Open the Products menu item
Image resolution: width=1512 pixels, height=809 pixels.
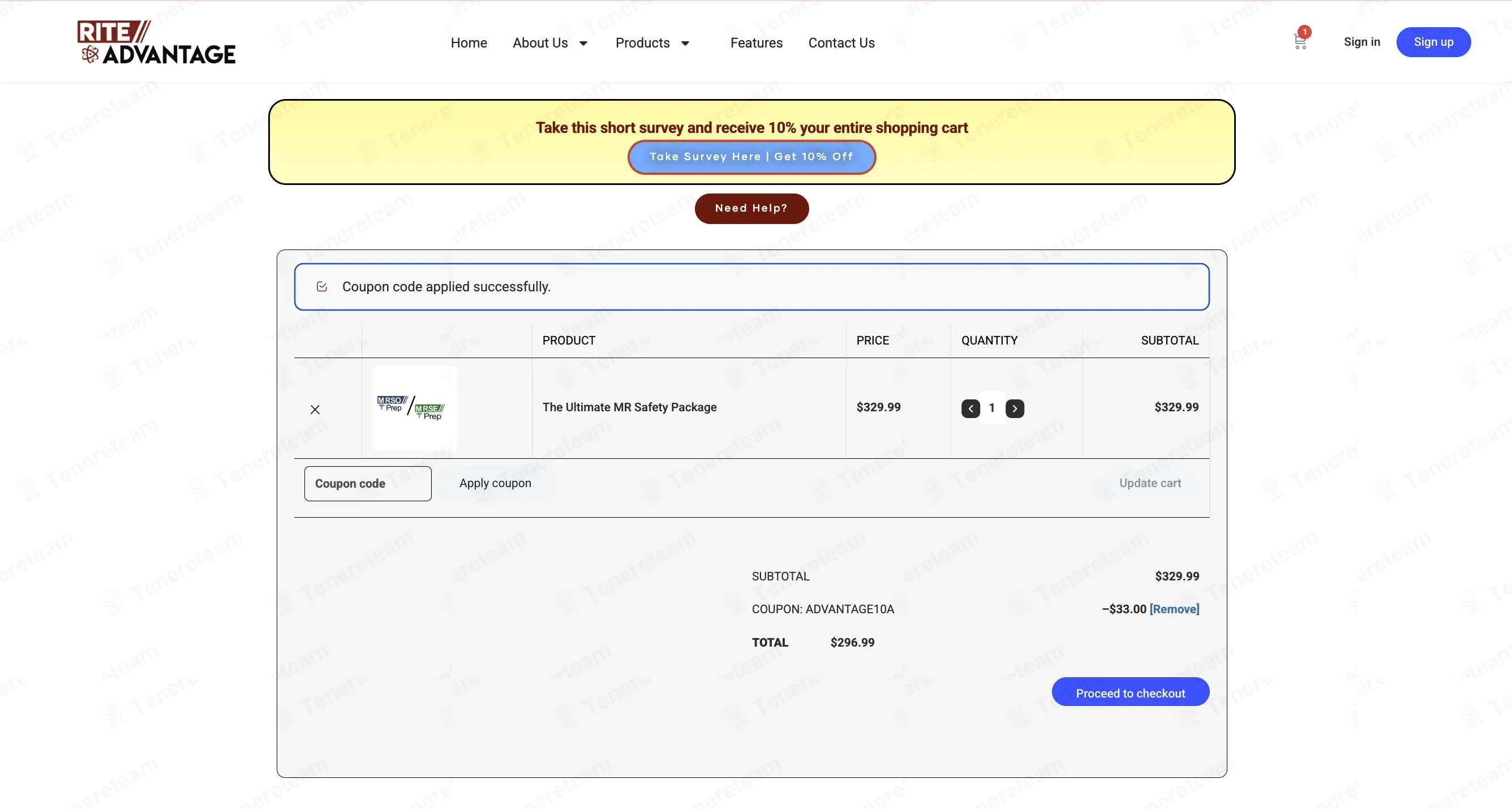coord(643,43)
